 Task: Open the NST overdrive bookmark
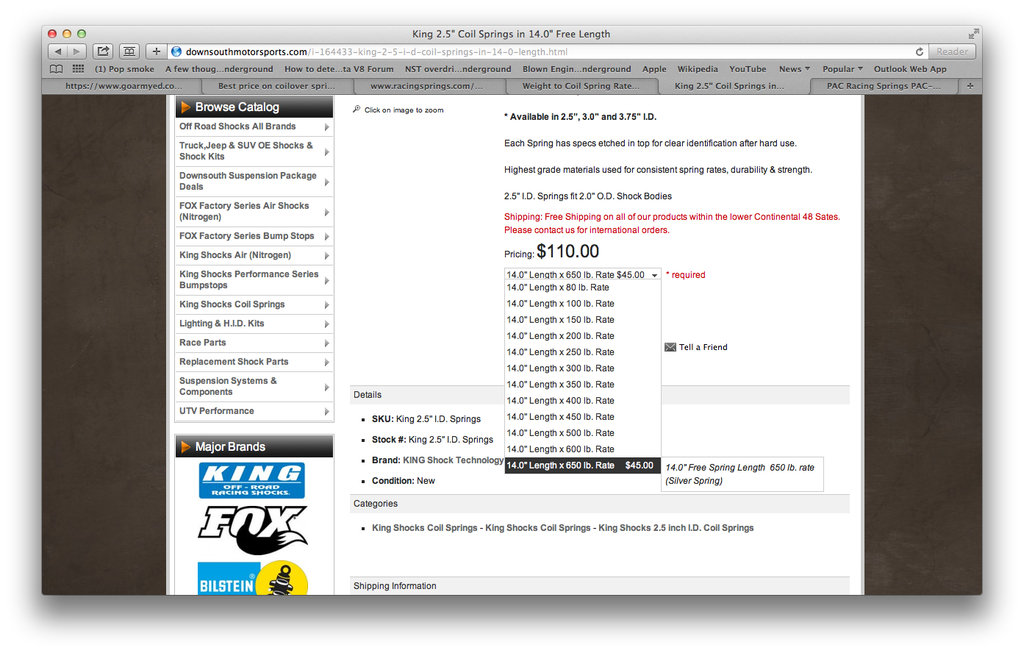pyautogui.click(x=458, y=69)
